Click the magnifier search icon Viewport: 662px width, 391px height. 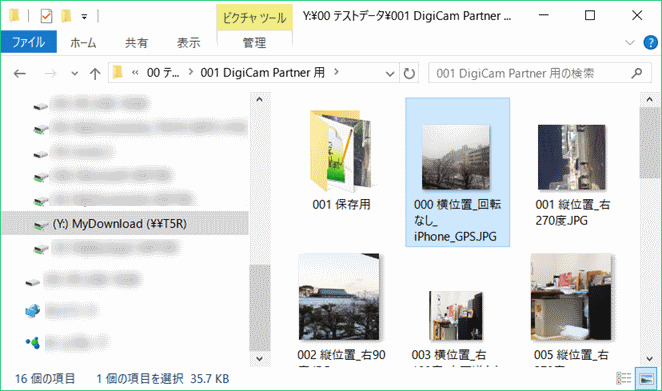pyautogui.click(x=637, y=73)
